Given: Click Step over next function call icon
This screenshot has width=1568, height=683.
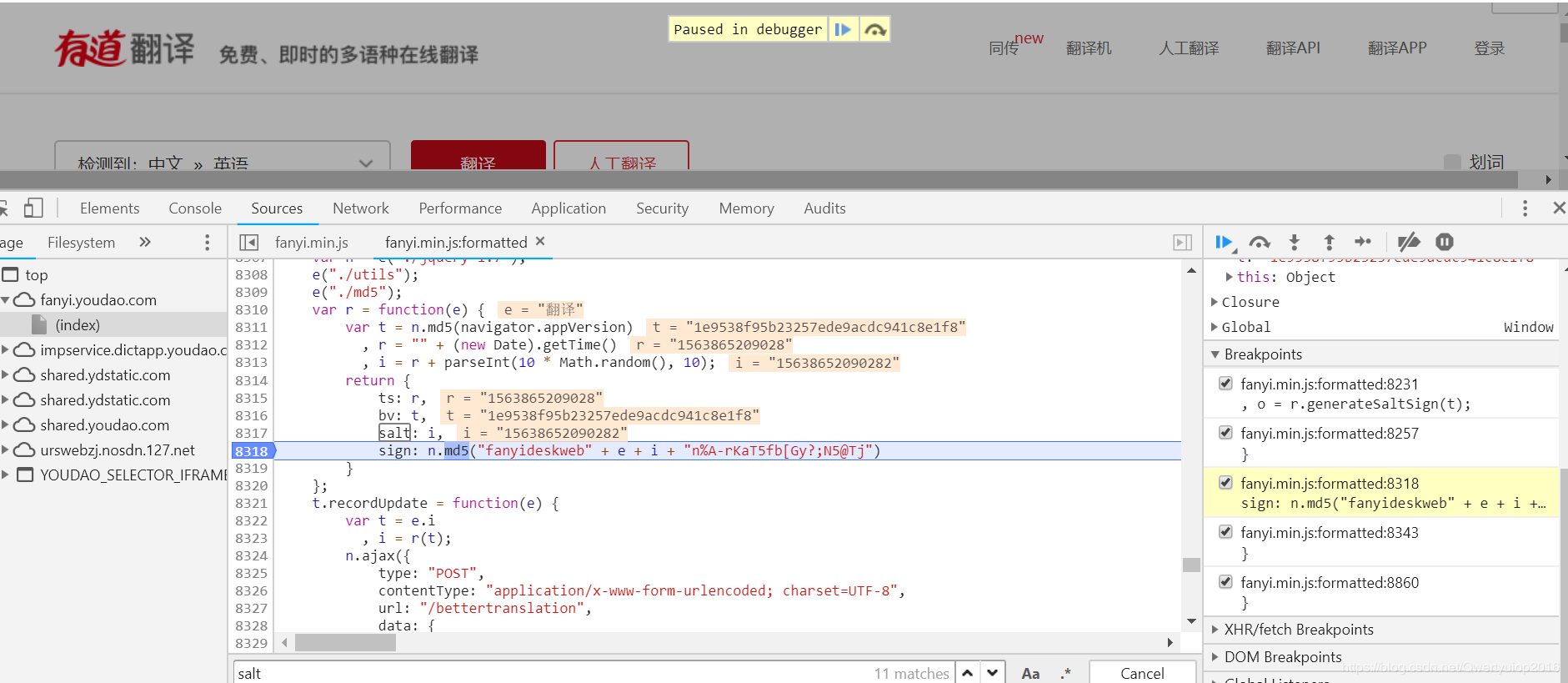Looking at the screenshot, I should pos(1259,242).
